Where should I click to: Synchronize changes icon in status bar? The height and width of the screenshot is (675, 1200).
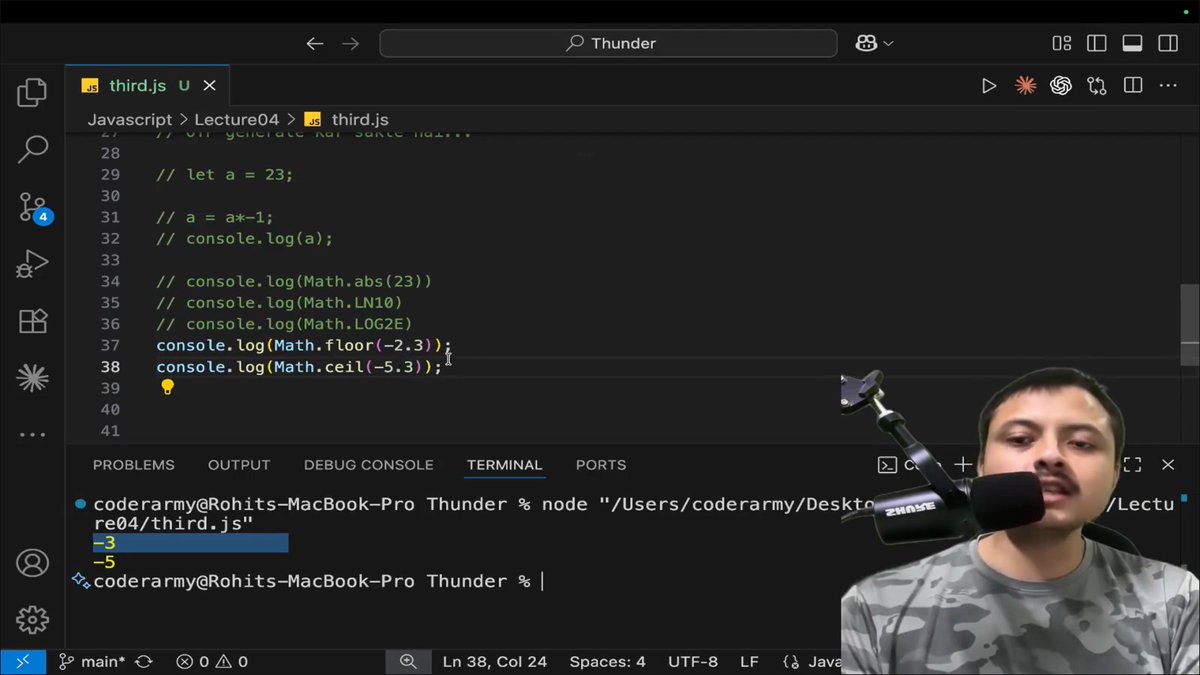pos(144,662)
